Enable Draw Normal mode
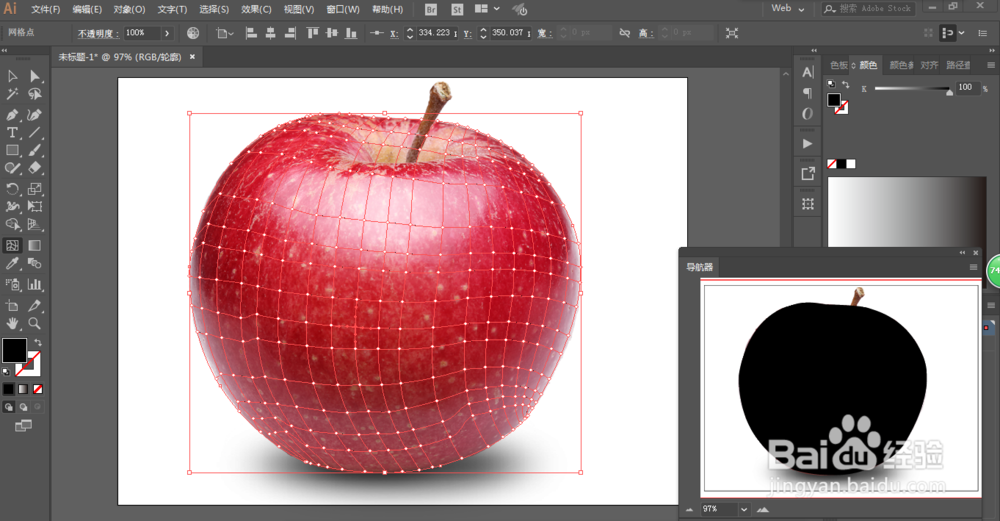 point(8,407)
